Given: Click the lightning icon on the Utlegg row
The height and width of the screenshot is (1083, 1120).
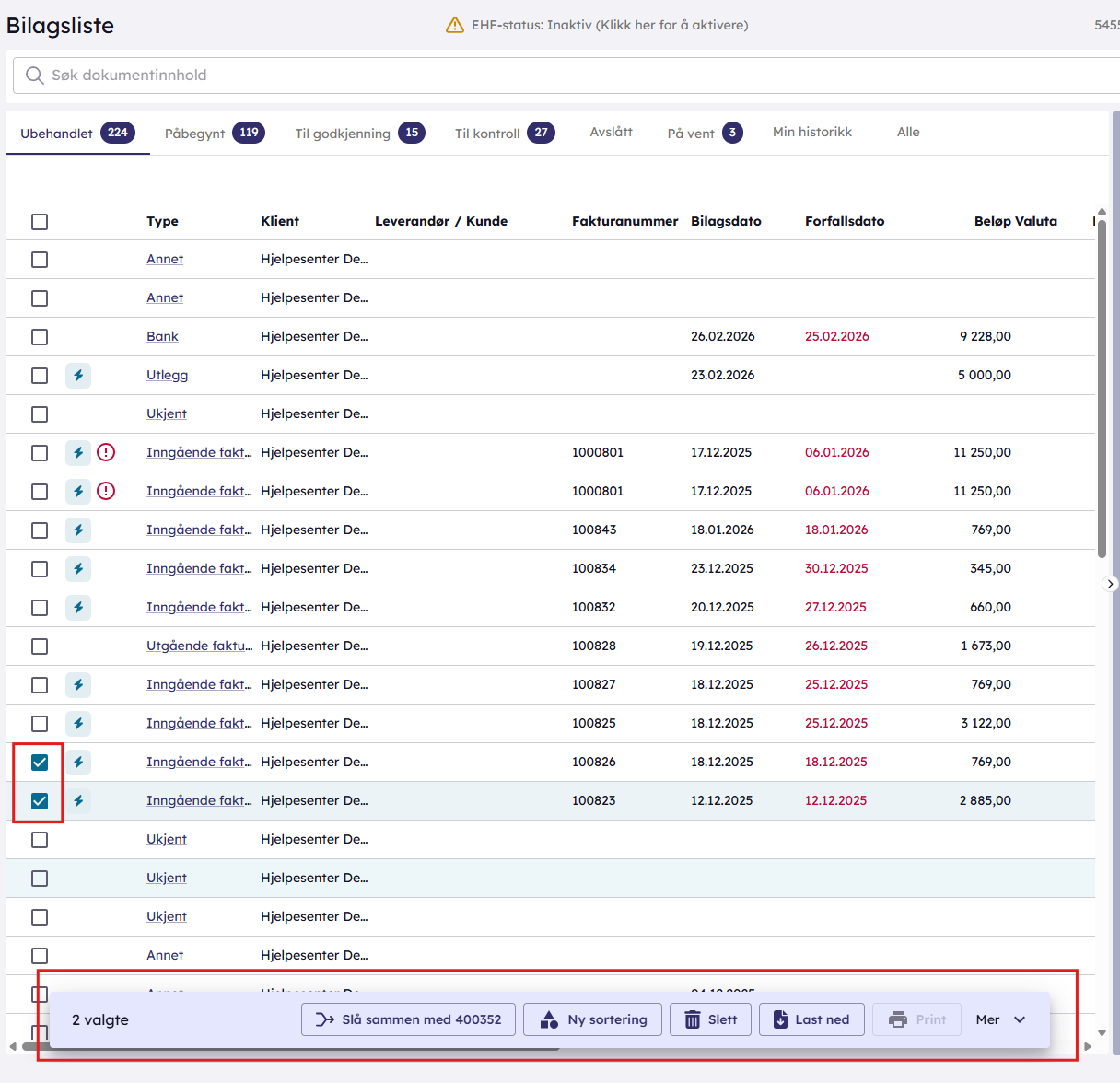Looking at the screenshot, I should (78, 376).
